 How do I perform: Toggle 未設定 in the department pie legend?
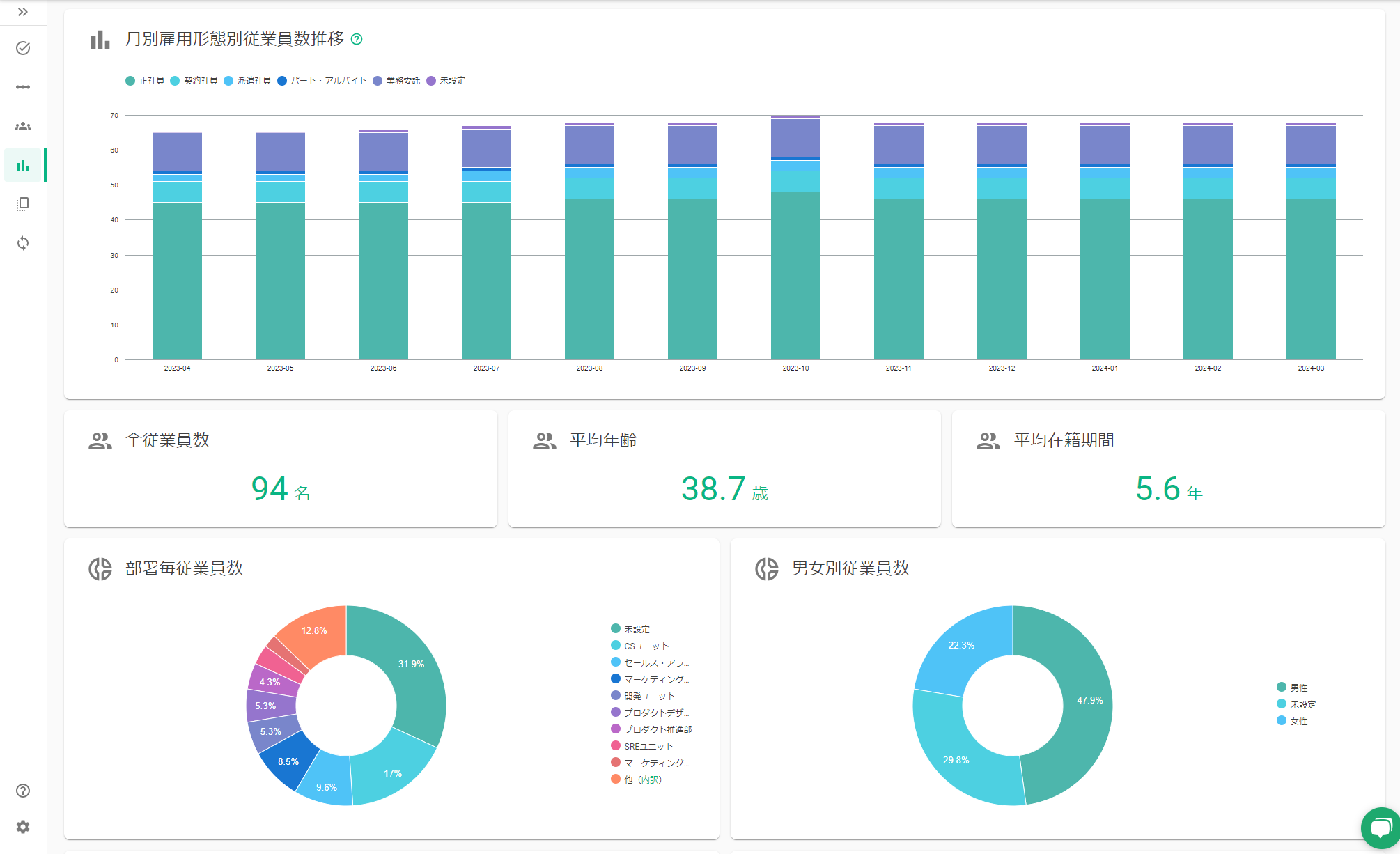pos(630,629)
